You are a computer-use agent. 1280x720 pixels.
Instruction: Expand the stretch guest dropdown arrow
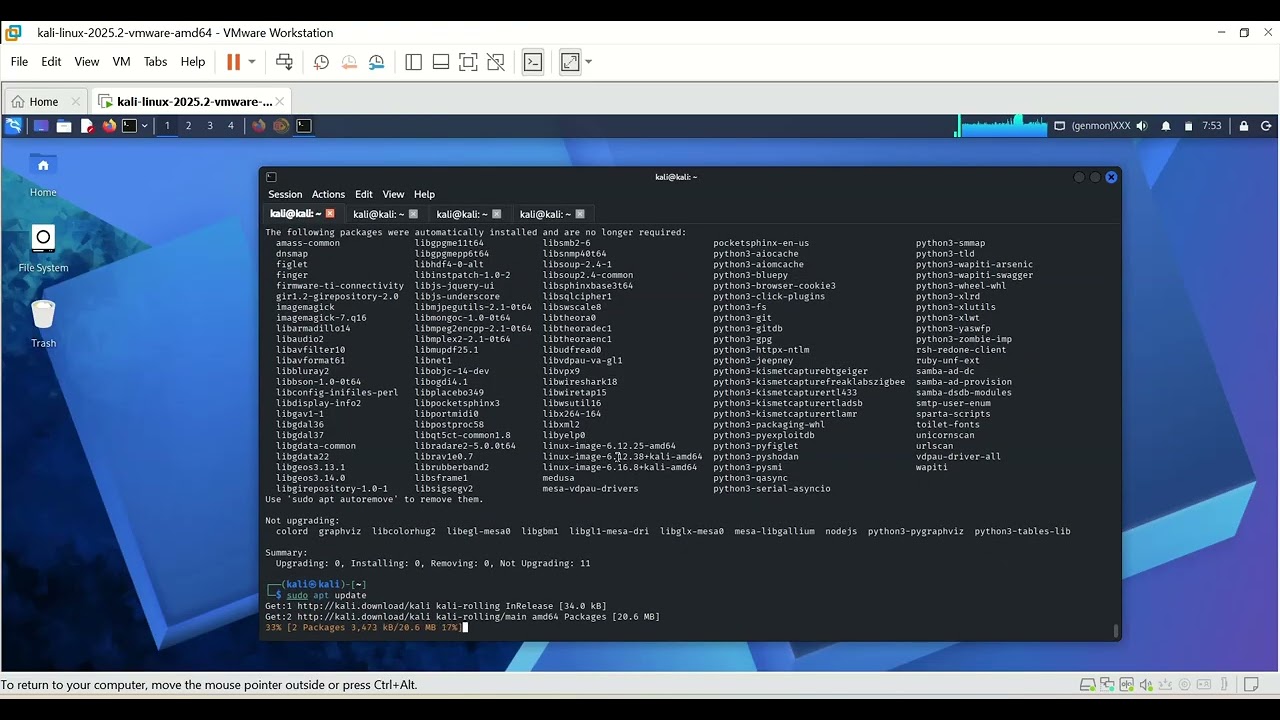[x=589, y=62]
